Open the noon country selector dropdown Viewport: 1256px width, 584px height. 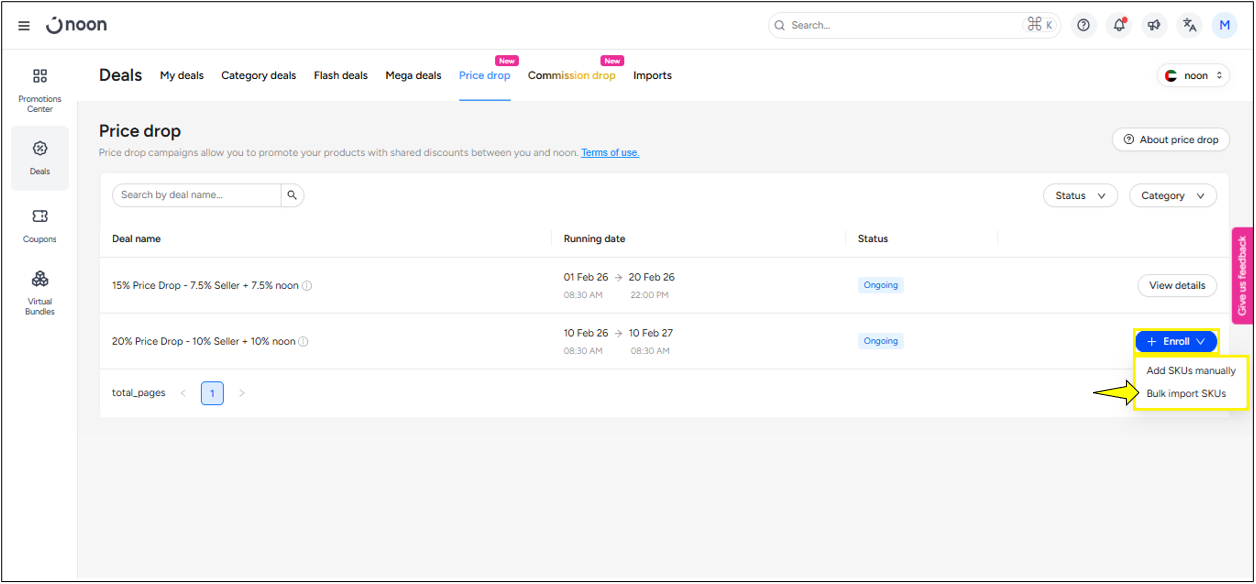[x=1193, y=76]
